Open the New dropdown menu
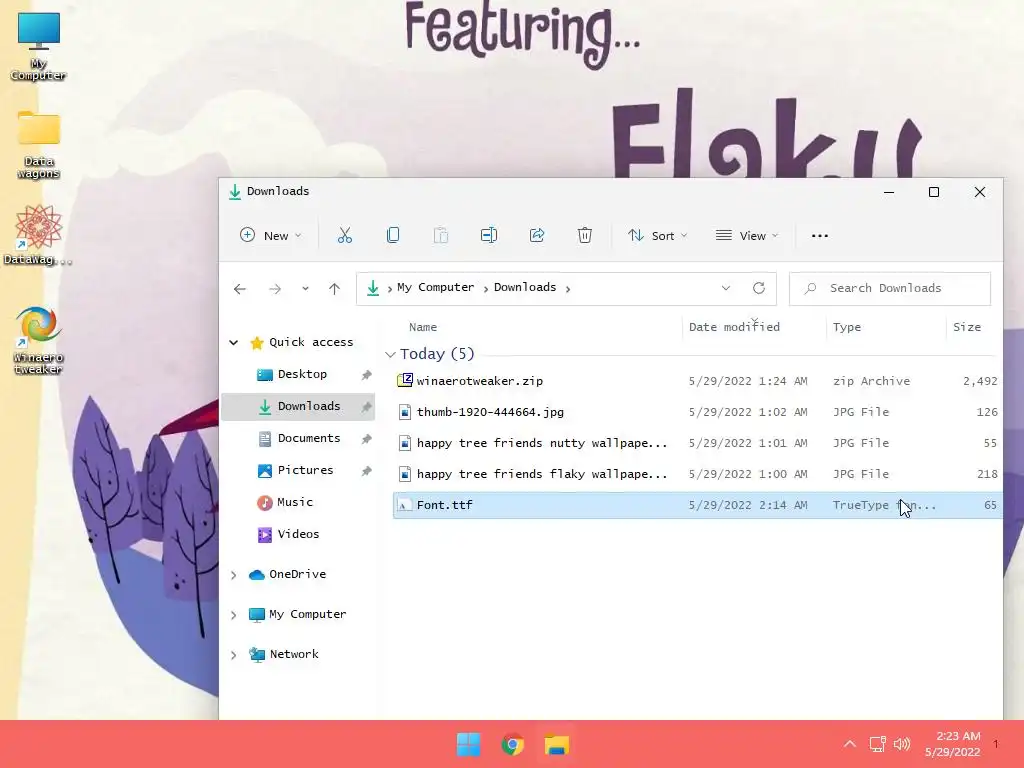 coord(271,236)
